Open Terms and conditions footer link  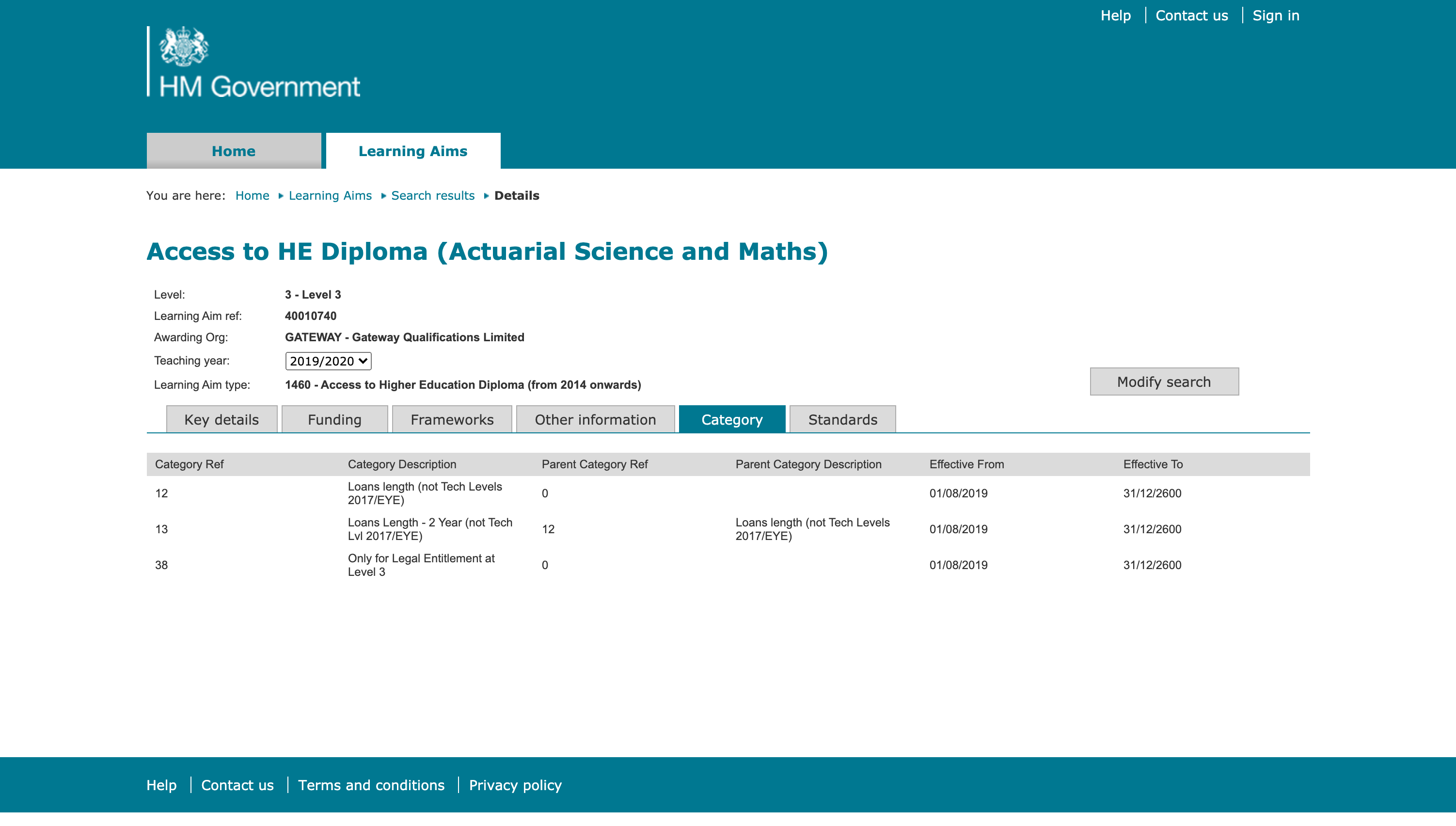371,785
